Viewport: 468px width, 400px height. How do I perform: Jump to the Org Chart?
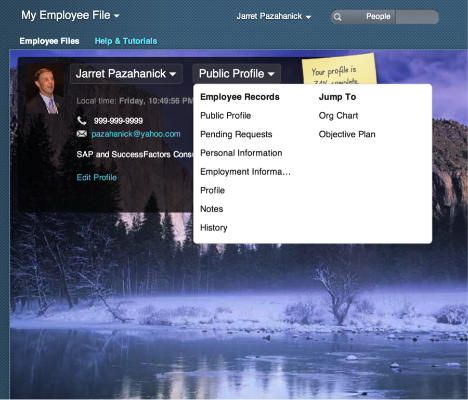338,116
